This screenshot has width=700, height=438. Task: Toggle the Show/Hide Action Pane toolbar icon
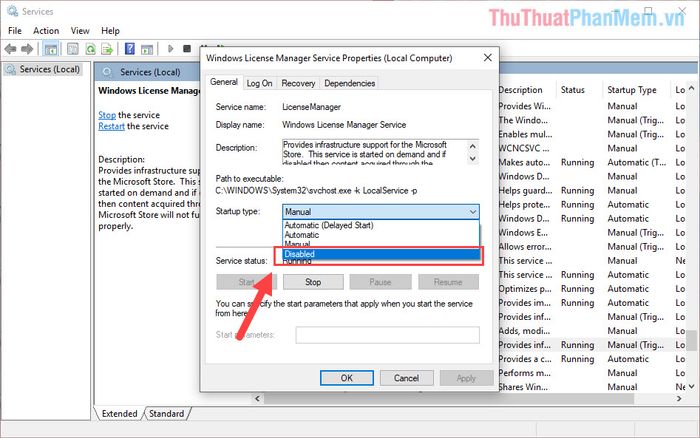click(147, 49)
